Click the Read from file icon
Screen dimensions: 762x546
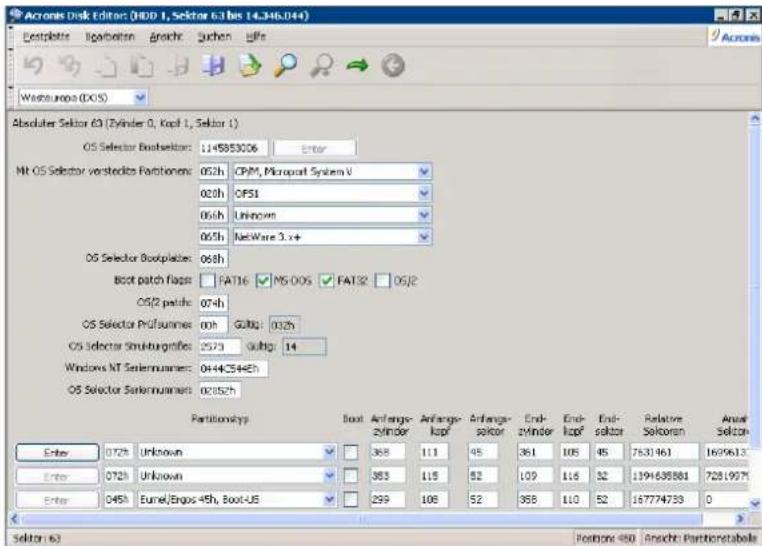point(250,66)
